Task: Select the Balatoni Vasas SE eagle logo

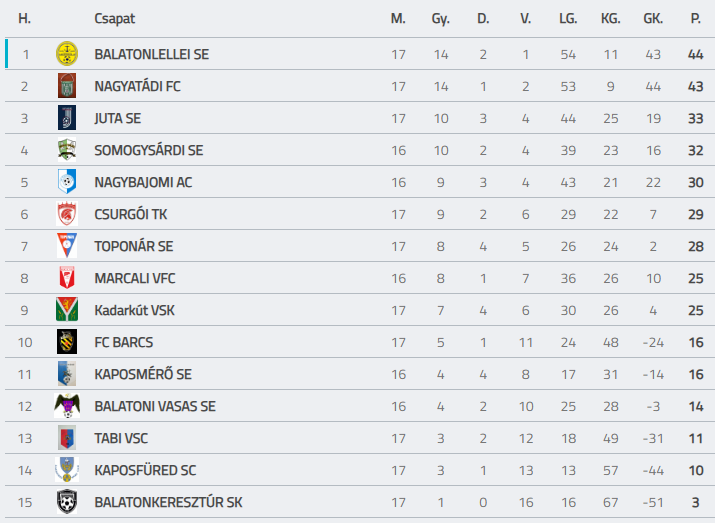Action: pyautogui.click(x=67, y=405)
